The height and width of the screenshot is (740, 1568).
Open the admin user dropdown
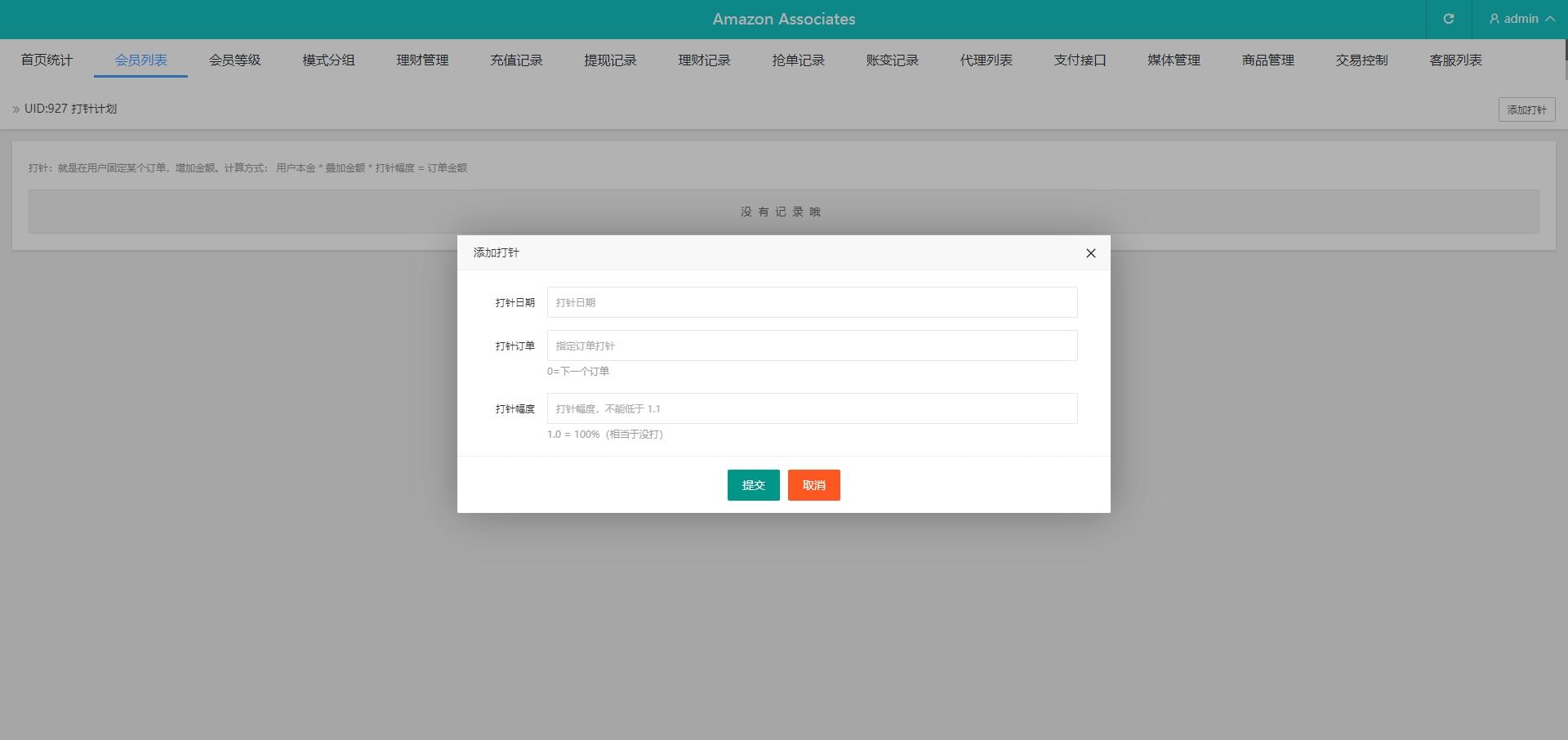[x=1521, y=19]
